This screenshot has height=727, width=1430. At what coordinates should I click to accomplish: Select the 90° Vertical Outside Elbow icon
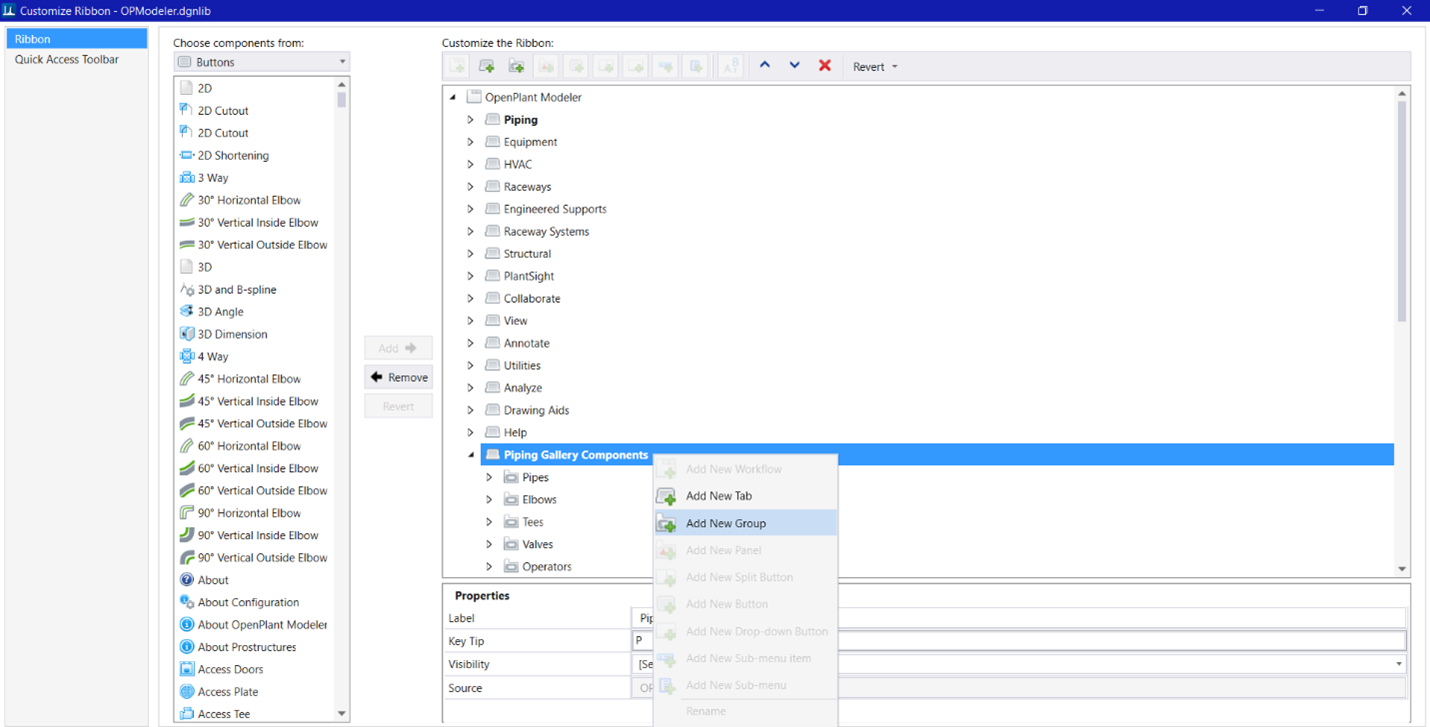187,557
